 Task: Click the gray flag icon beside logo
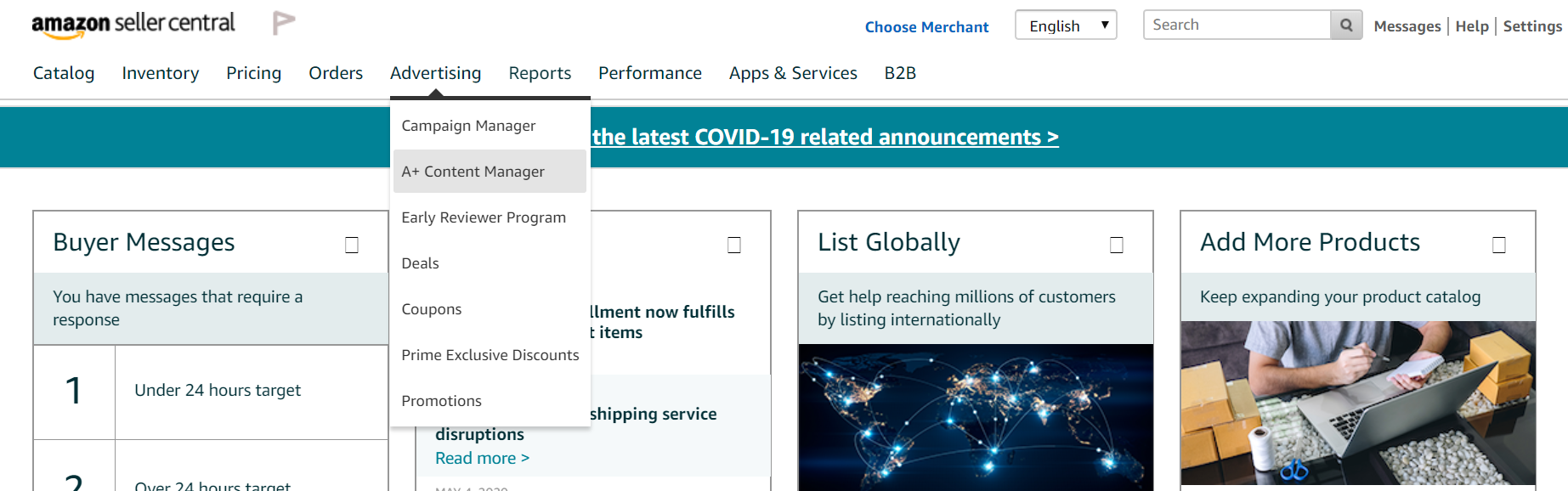click(283, 23)
